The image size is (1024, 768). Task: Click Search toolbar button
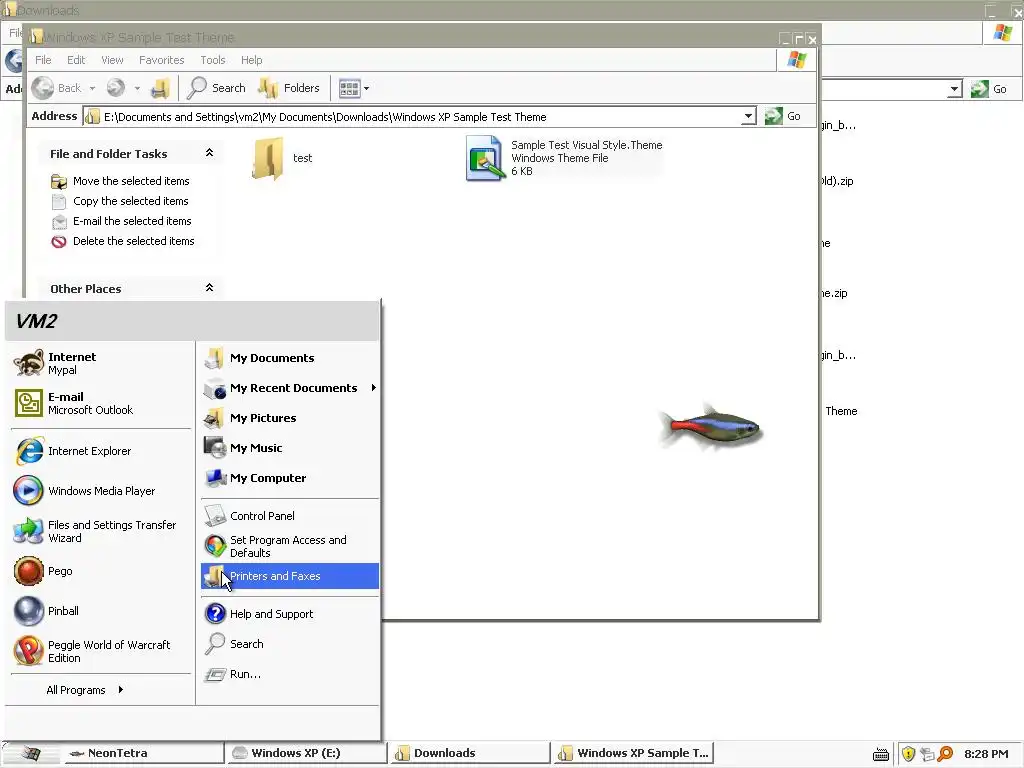216,88
